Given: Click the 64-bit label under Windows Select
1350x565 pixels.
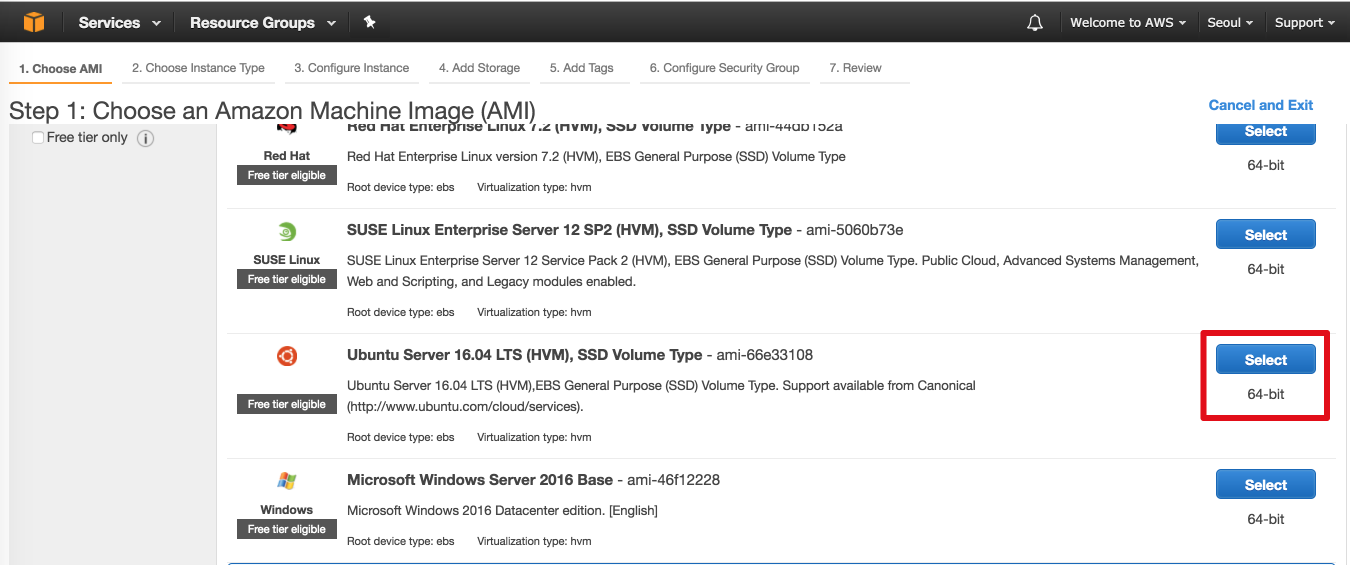Looking at the screenshot, I should pyautogui.click(x=1265, y=519).
